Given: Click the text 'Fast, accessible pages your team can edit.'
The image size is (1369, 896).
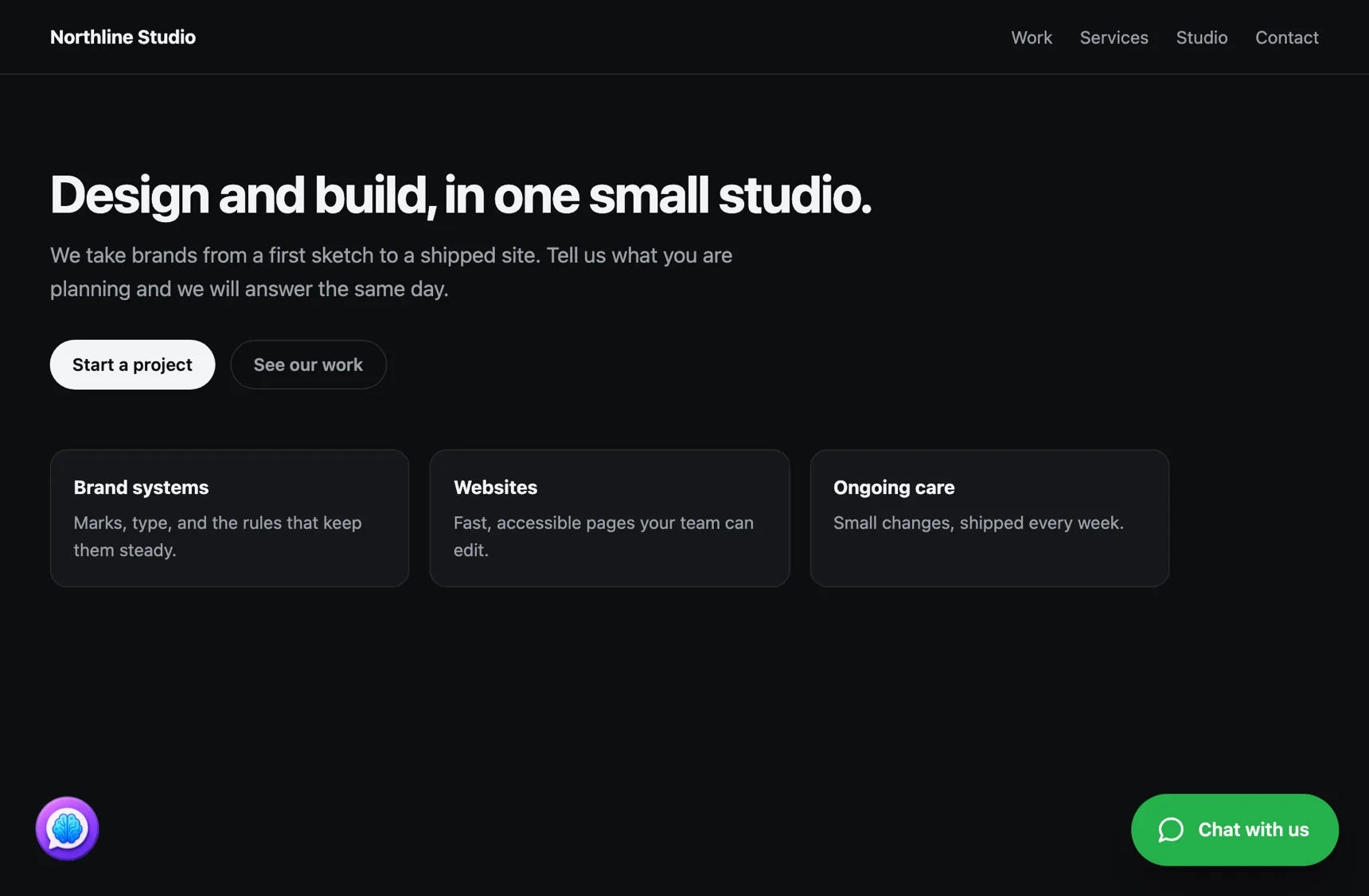Looking at the screenshot, I should pyautogui.click(x=603, y=536).
